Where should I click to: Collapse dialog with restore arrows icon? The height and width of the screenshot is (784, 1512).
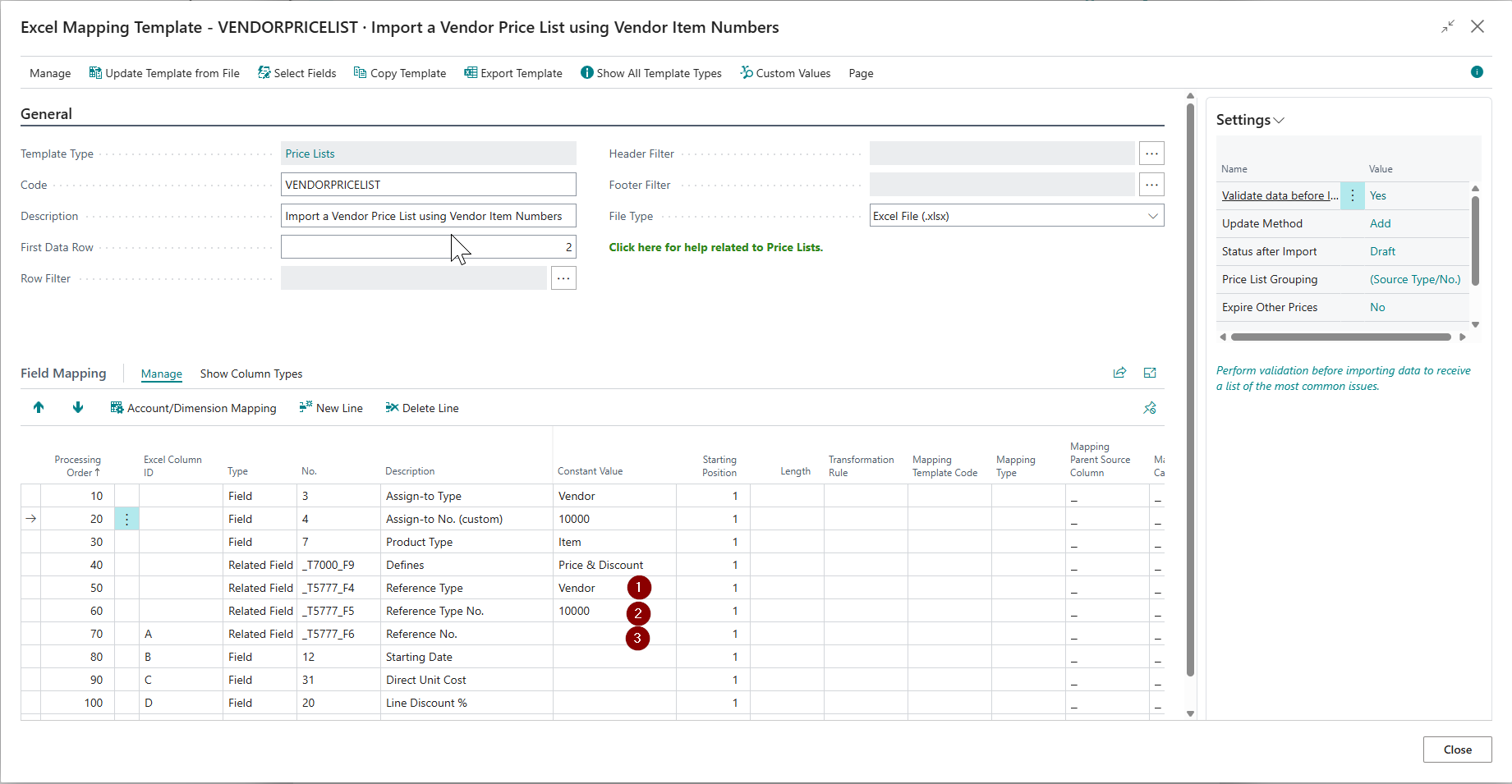pos(1448,26)
